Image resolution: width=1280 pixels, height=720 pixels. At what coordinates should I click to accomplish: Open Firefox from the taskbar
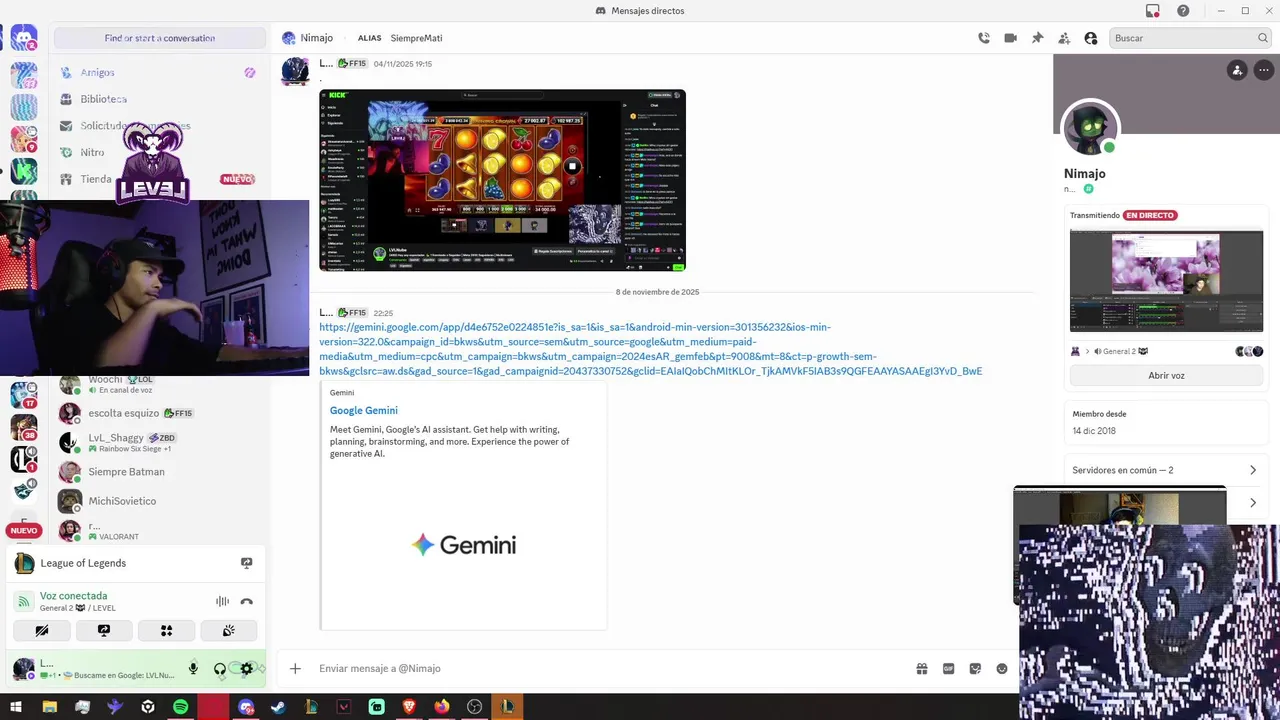point(441,707)
